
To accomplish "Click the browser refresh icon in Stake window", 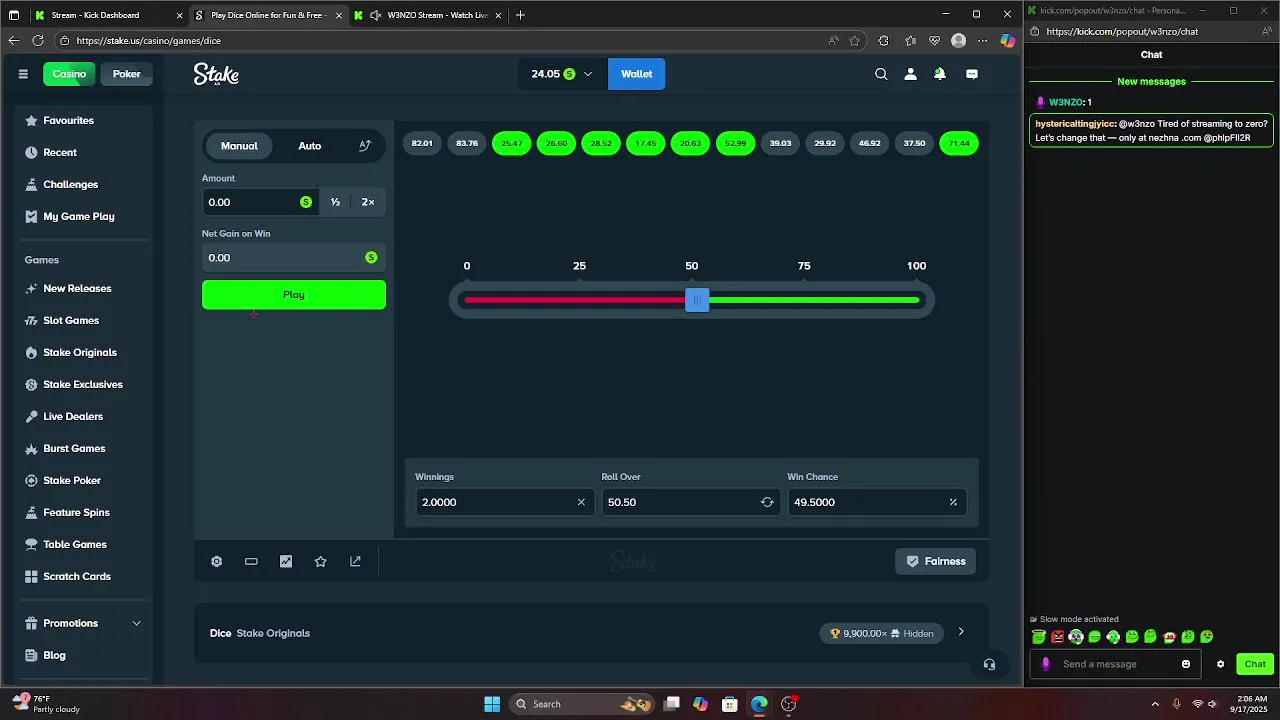I will click(x=38, y=41).
